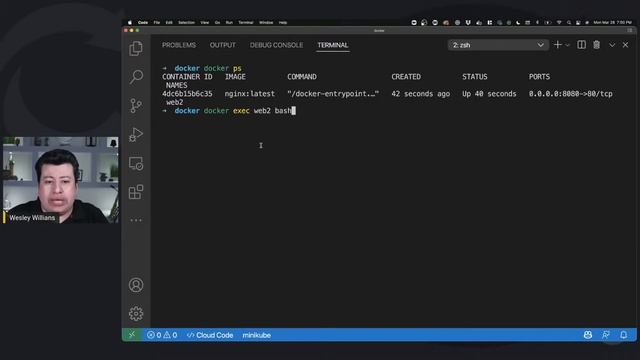The image size is (640, 360).
Task: Open the Explorer view in activity bar
Action: [136, 49]
